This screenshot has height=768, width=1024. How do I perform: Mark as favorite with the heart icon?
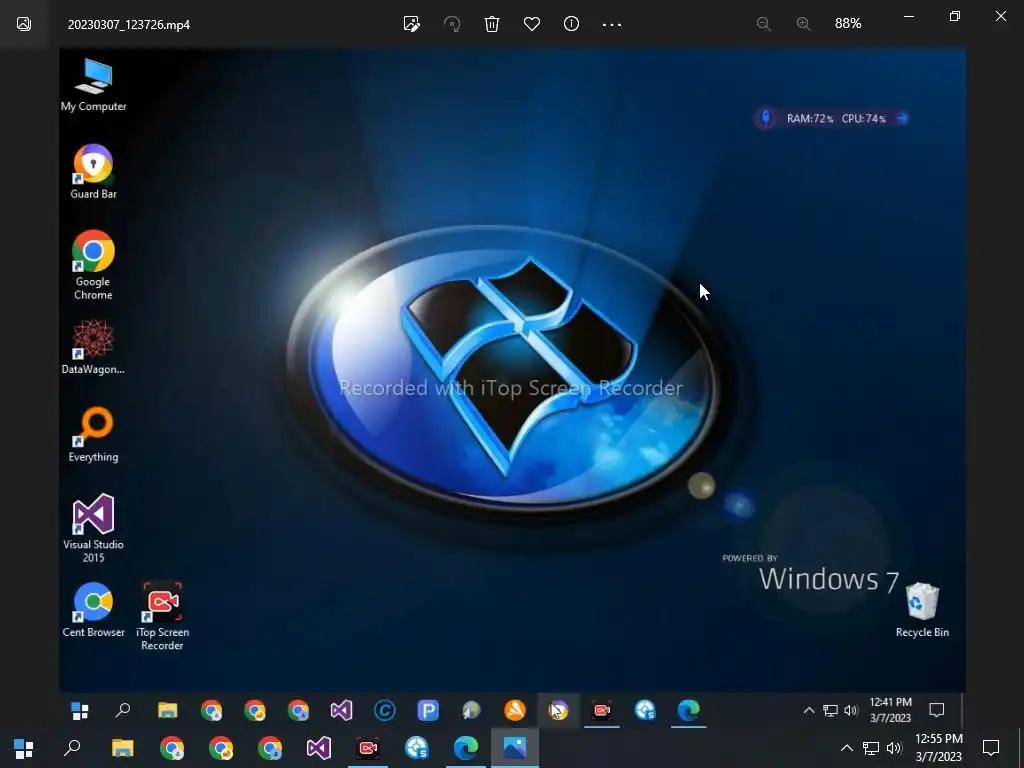click(x=532, y=24)
